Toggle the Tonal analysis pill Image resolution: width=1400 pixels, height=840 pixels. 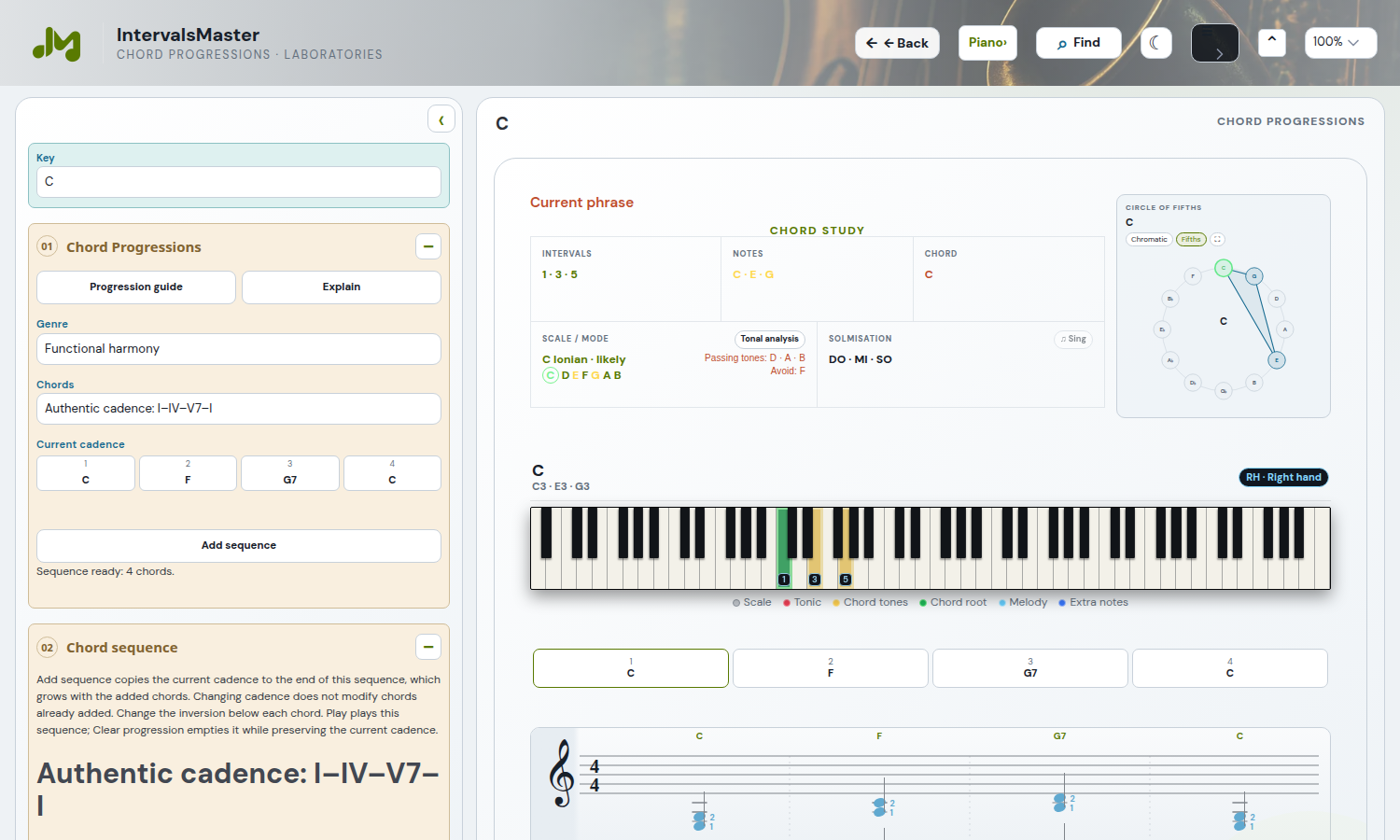click(x=770, y=339)
